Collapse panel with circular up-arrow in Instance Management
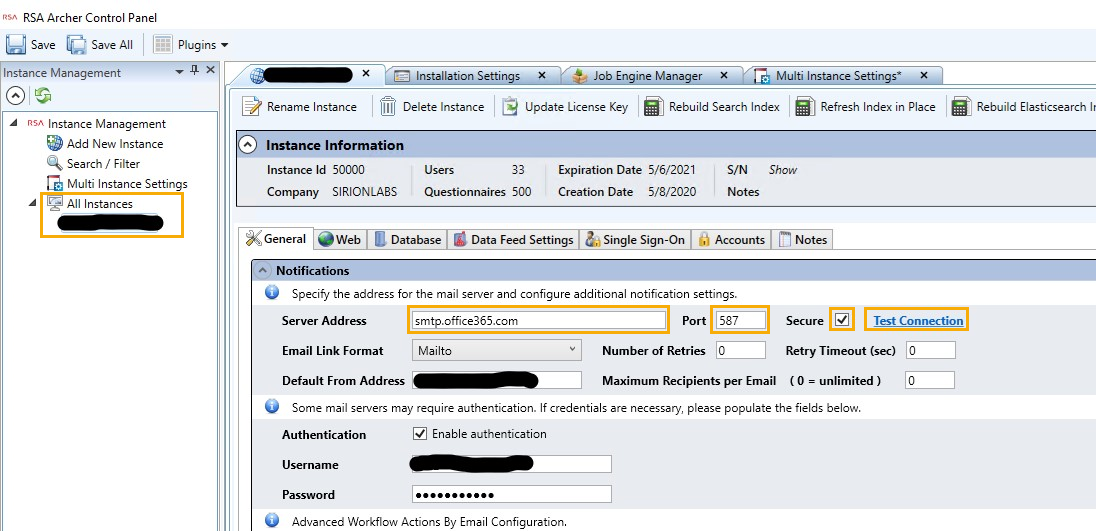The image size is (1096, 531). (x=15, y=96)
